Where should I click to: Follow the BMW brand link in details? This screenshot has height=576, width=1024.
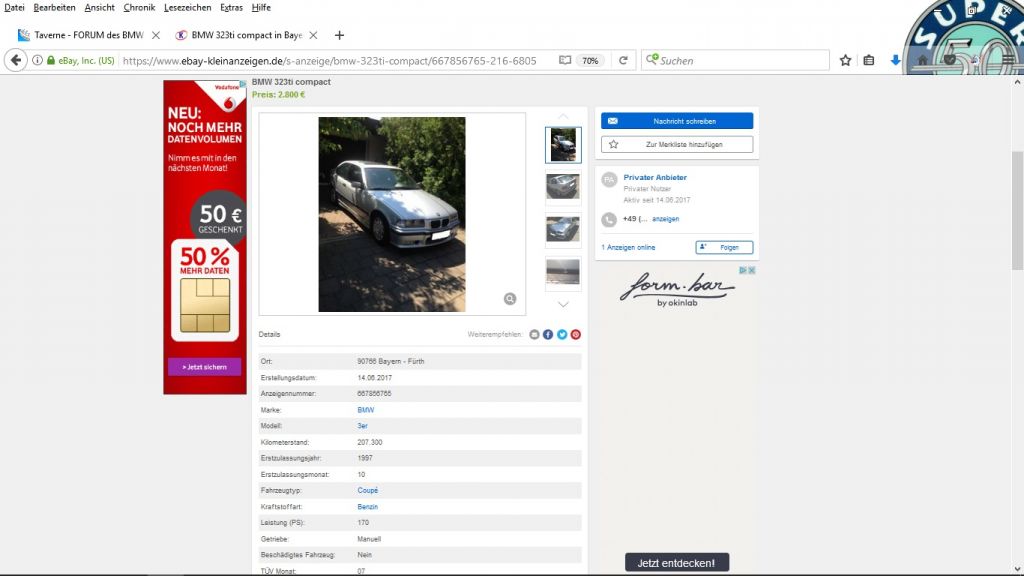pyautogui.click(x=366, y=410)
